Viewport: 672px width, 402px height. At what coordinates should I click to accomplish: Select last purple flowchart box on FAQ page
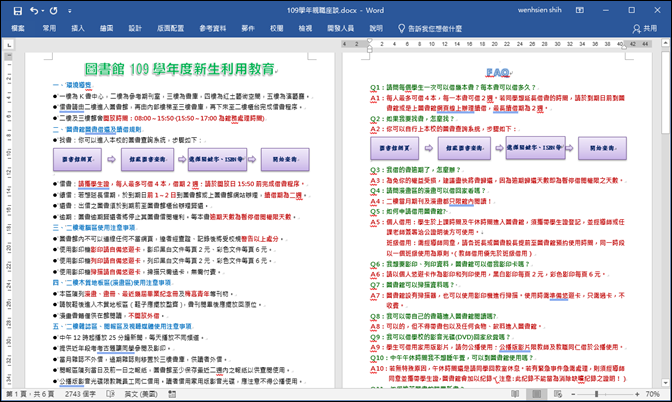(602, 148)
